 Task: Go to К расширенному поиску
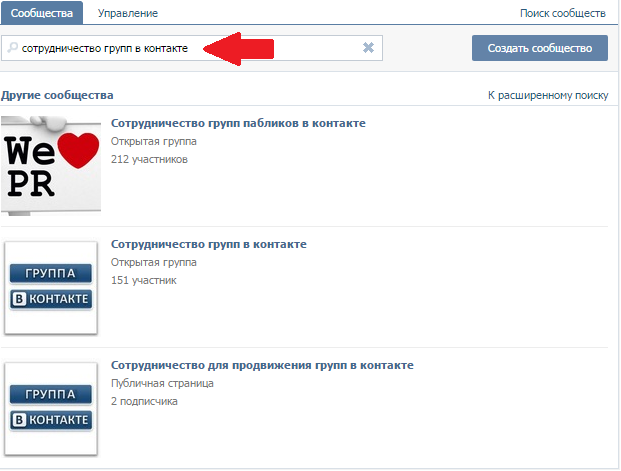point(548,95)
